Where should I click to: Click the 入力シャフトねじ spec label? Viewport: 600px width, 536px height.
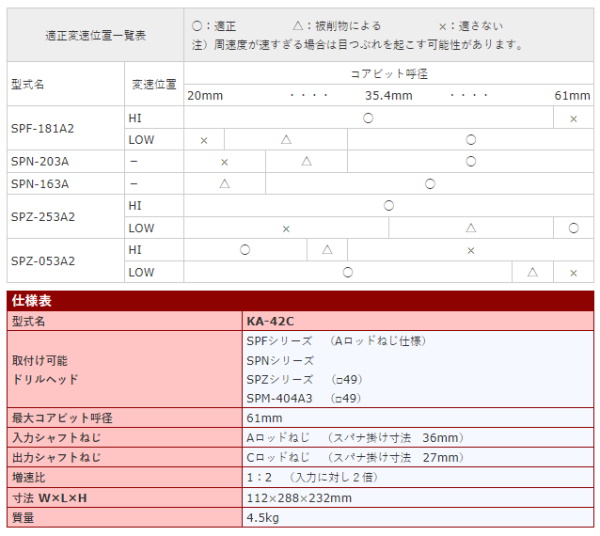[x=56, y=438]
